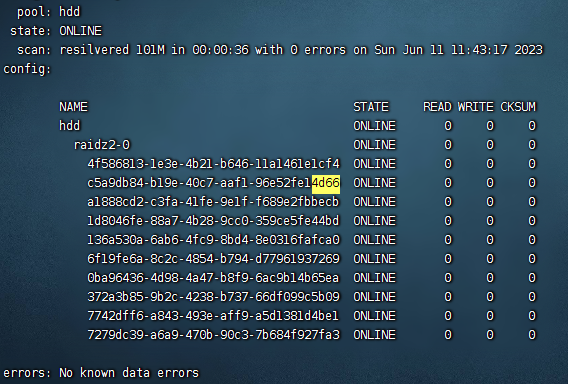This screenshot has height=384, width=568.
Task: Click the STATE column header
Action: 371,107
